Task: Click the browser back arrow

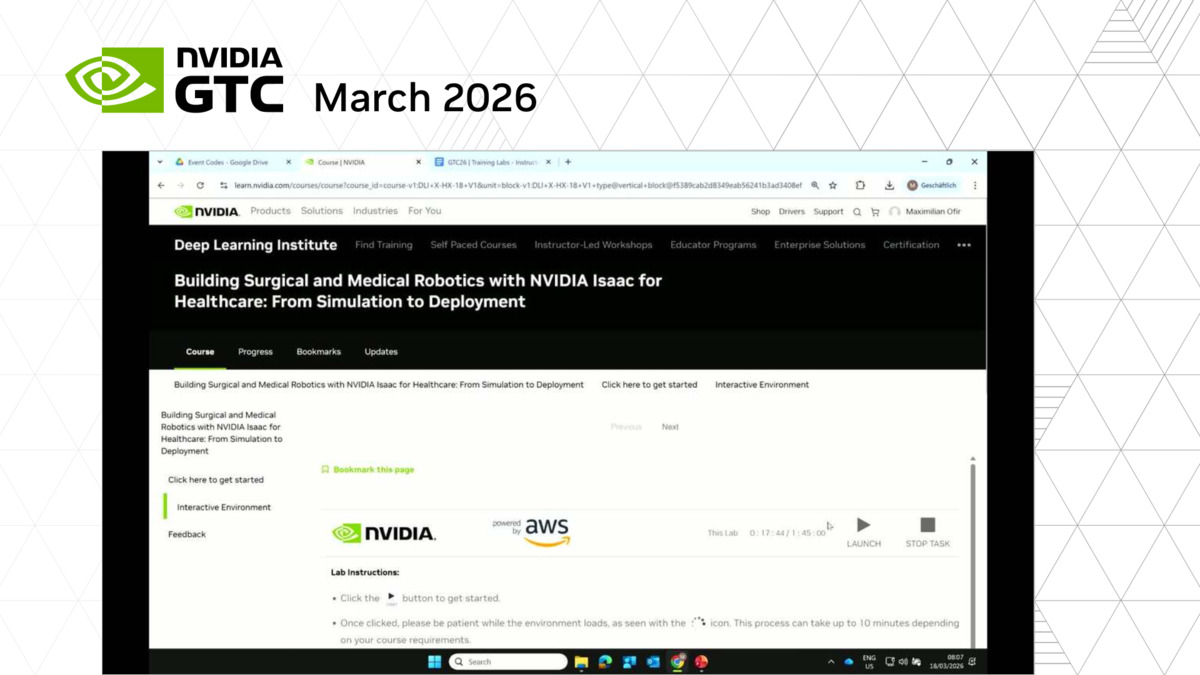Action: coord(161,185)
